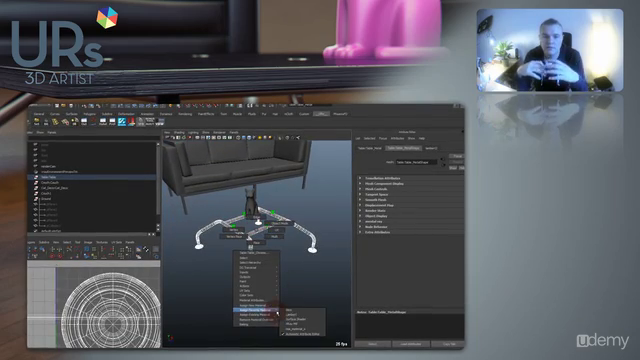Open the viewport Shading menu

click(x=179, y=132)
